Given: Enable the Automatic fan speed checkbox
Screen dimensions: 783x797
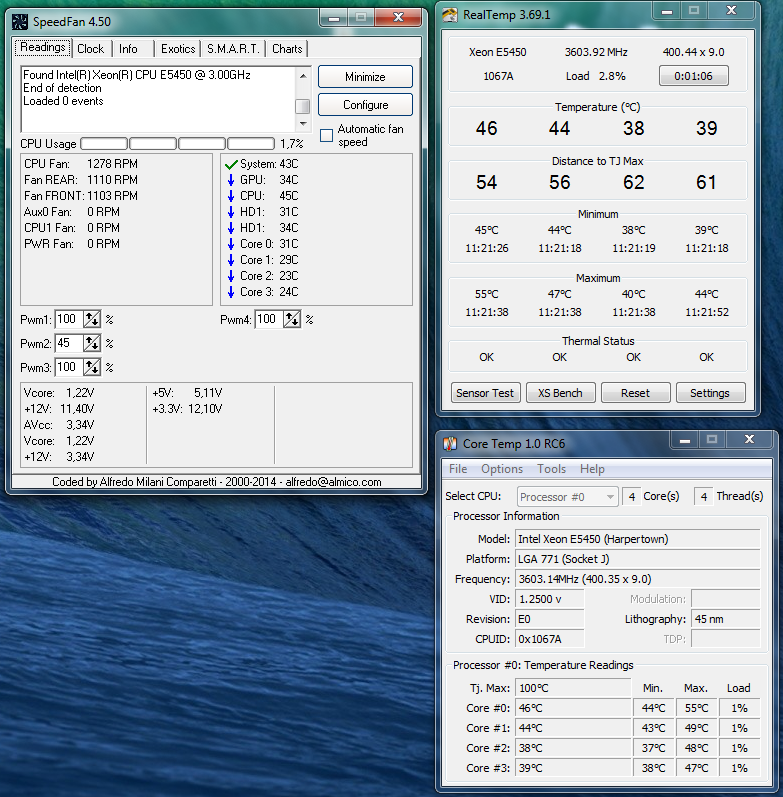Looking at the screenshot, I should [326, 135].
